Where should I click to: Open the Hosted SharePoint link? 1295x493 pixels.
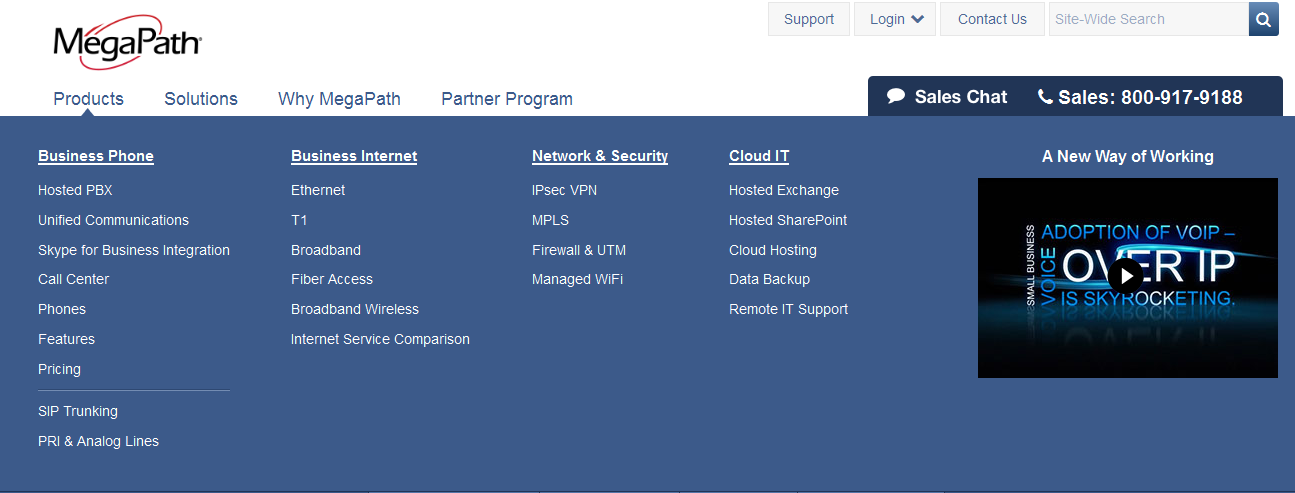pos(788,220)
